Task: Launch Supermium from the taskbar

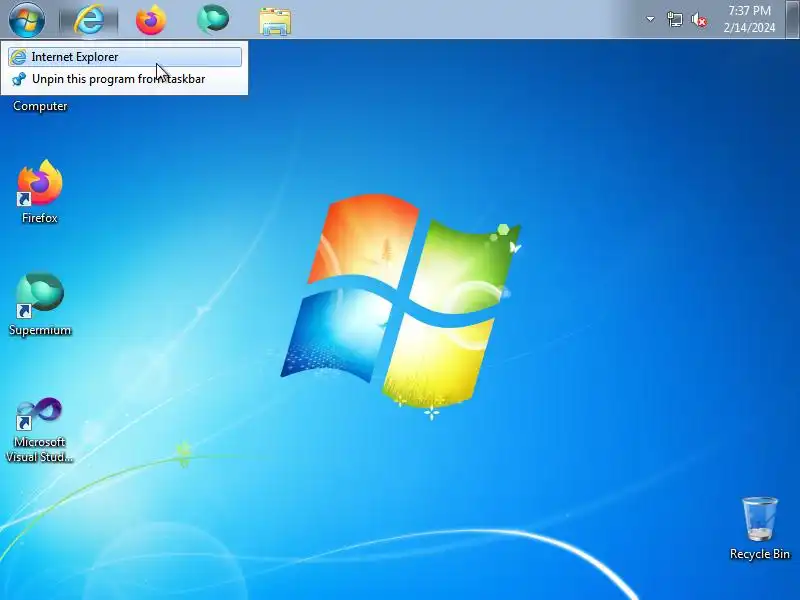Action: pos(213,19)
